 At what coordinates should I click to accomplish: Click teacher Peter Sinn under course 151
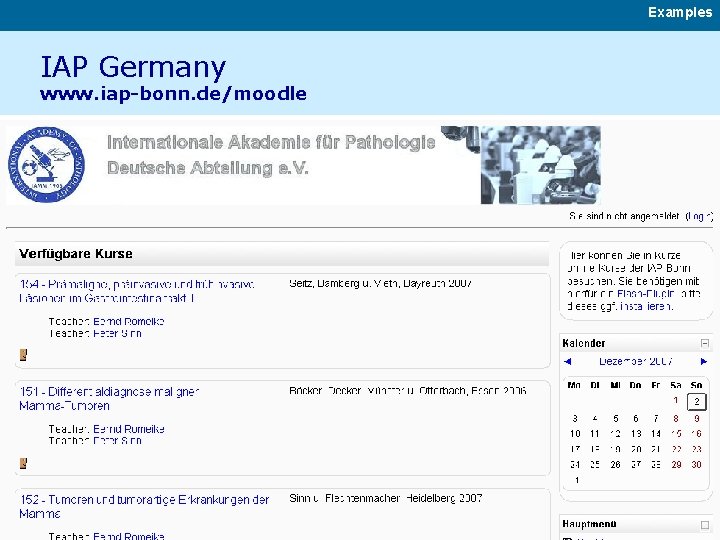coord(118,440)
